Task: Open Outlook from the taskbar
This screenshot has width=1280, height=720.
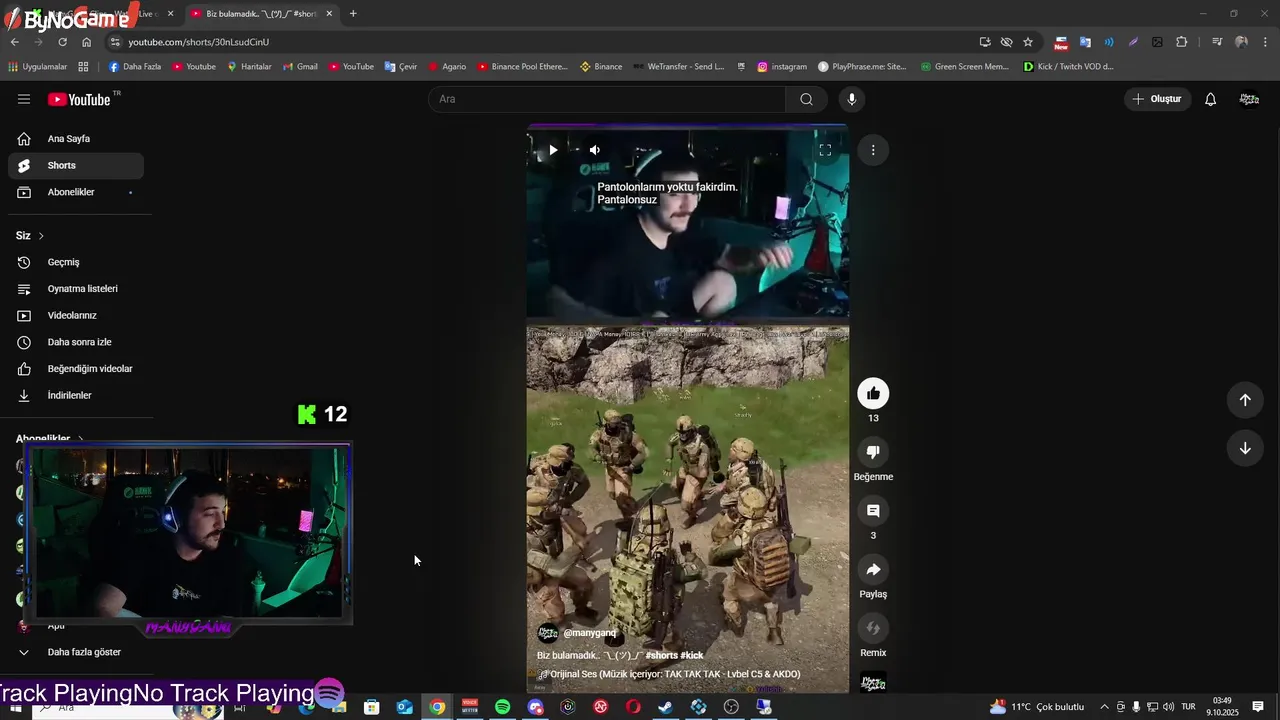Action: pos(404,707)
